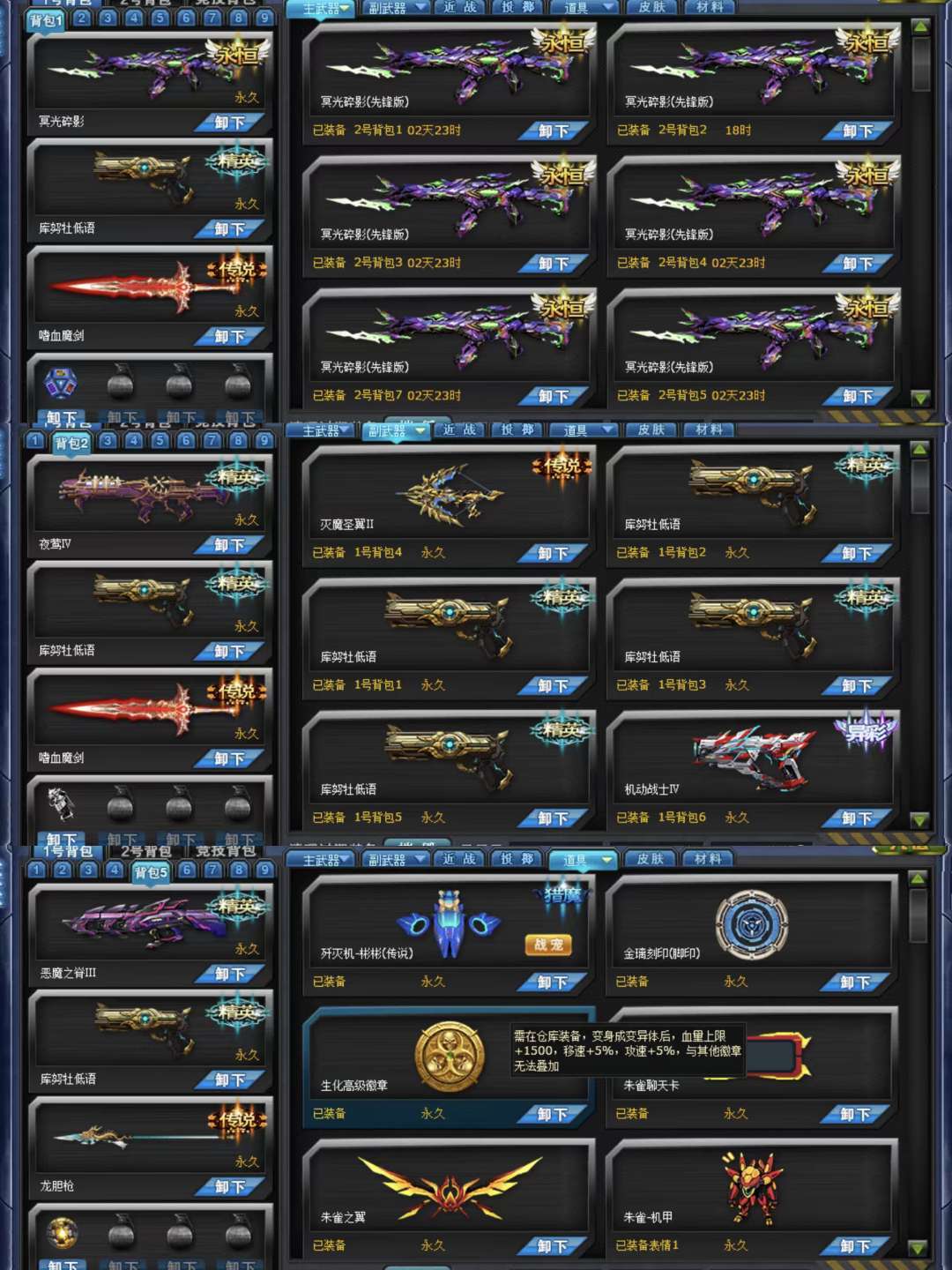Switch to backpack slot 5 in top panel
952x1270 pixels.
(160, 18)
